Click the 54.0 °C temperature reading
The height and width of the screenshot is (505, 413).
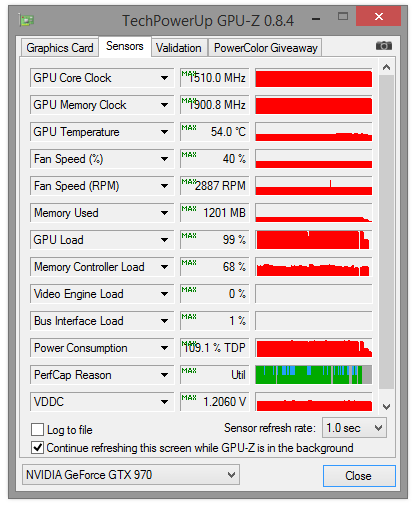215,132
